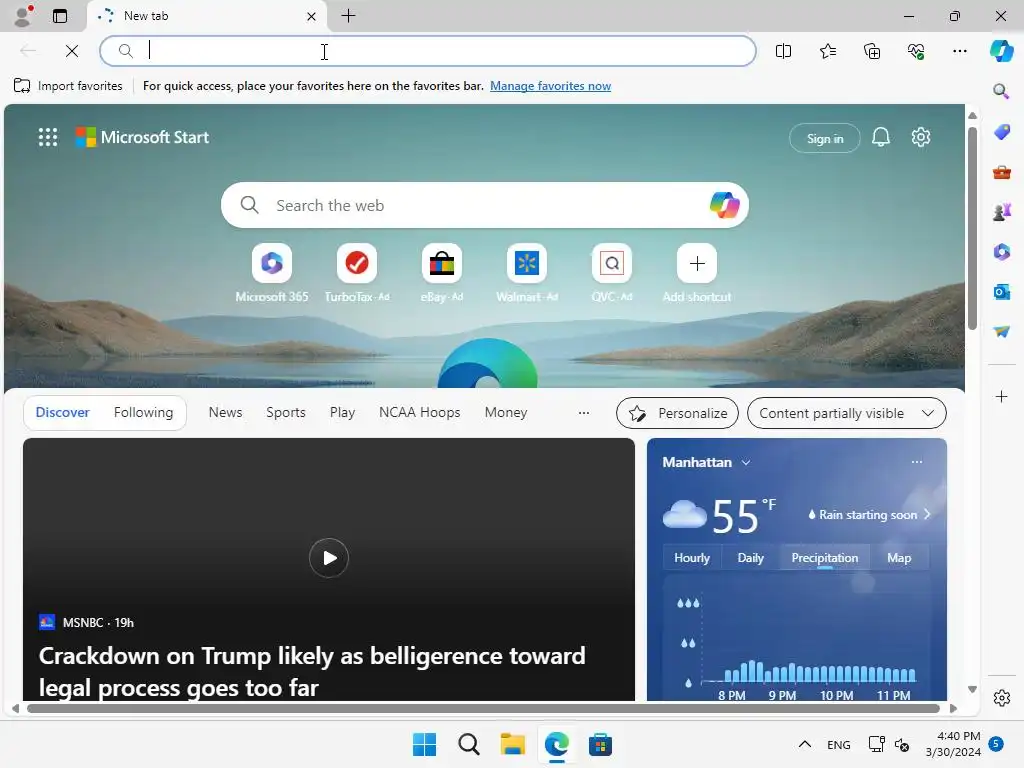This screenshot has width=1024, height=768.
Task: Open the profile avatar menu
Action: [23, 16]
